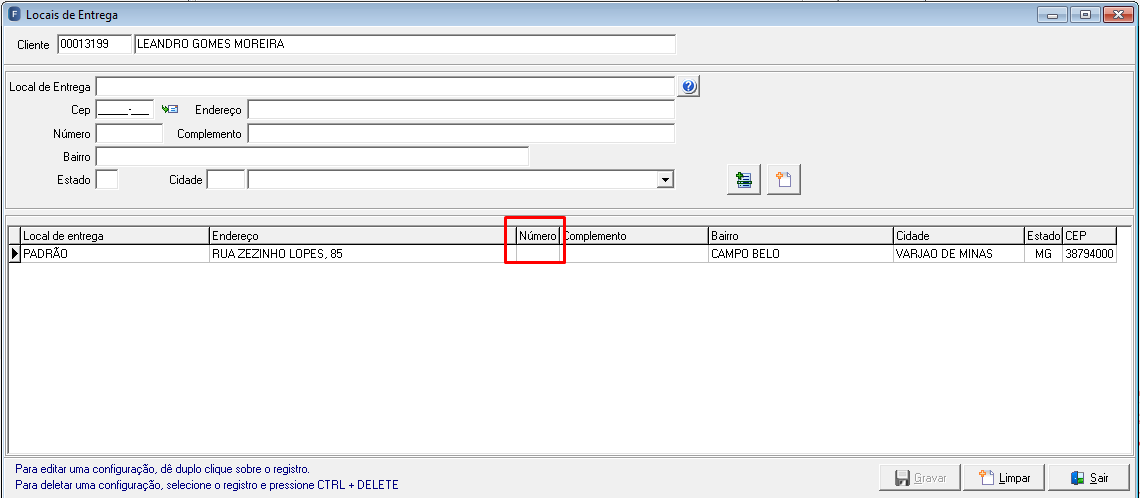Click the Cidade code input field
Viewport: 1140px width, 498px height.
tap(225, 180)
